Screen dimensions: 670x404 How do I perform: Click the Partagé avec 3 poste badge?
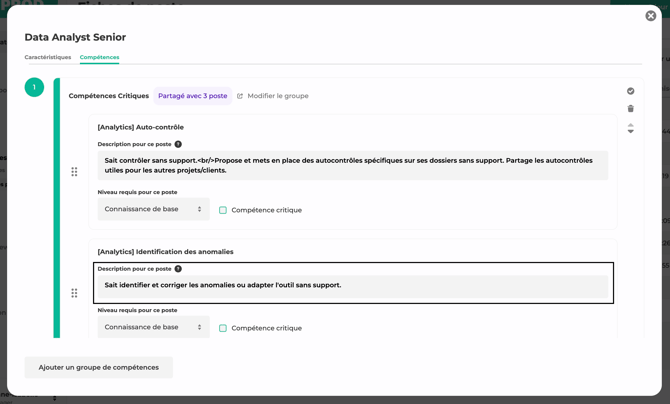click(x=192, y=96)
